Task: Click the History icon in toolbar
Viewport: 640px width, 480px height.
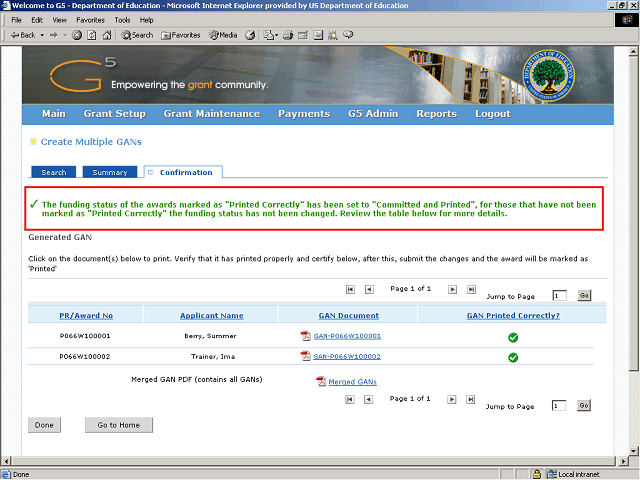Action: click(250, 35)
